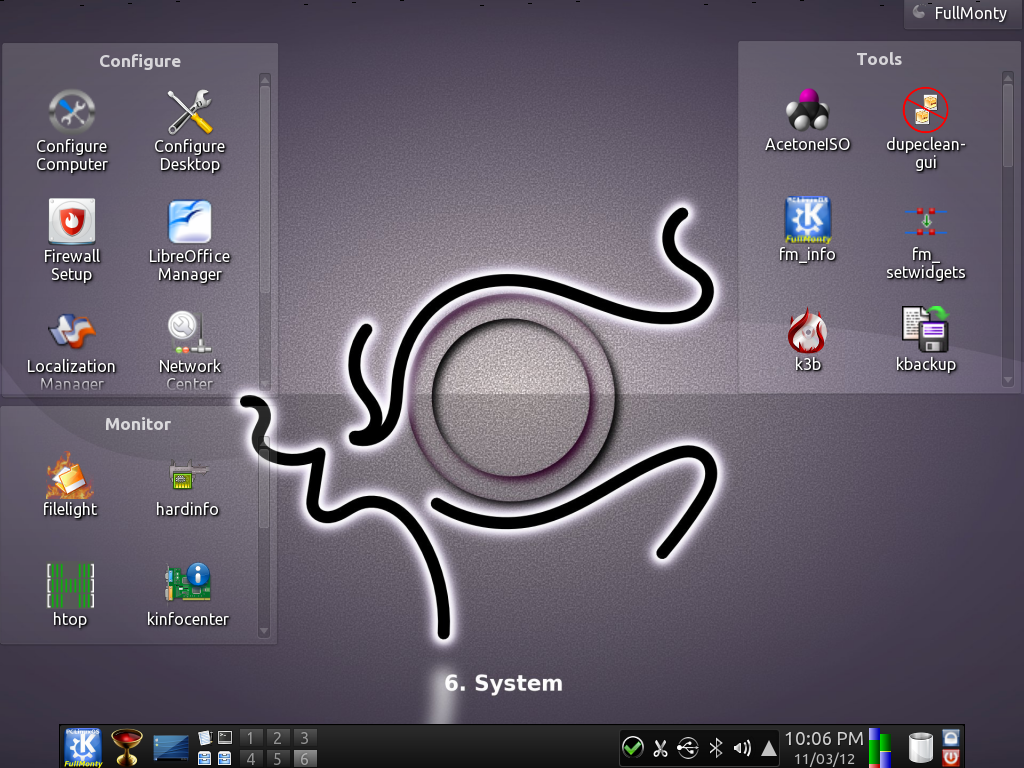Open the USB device notifier tray icon
The height and width of the screenshot is (768, 1024).
click(x=688, y=748)
